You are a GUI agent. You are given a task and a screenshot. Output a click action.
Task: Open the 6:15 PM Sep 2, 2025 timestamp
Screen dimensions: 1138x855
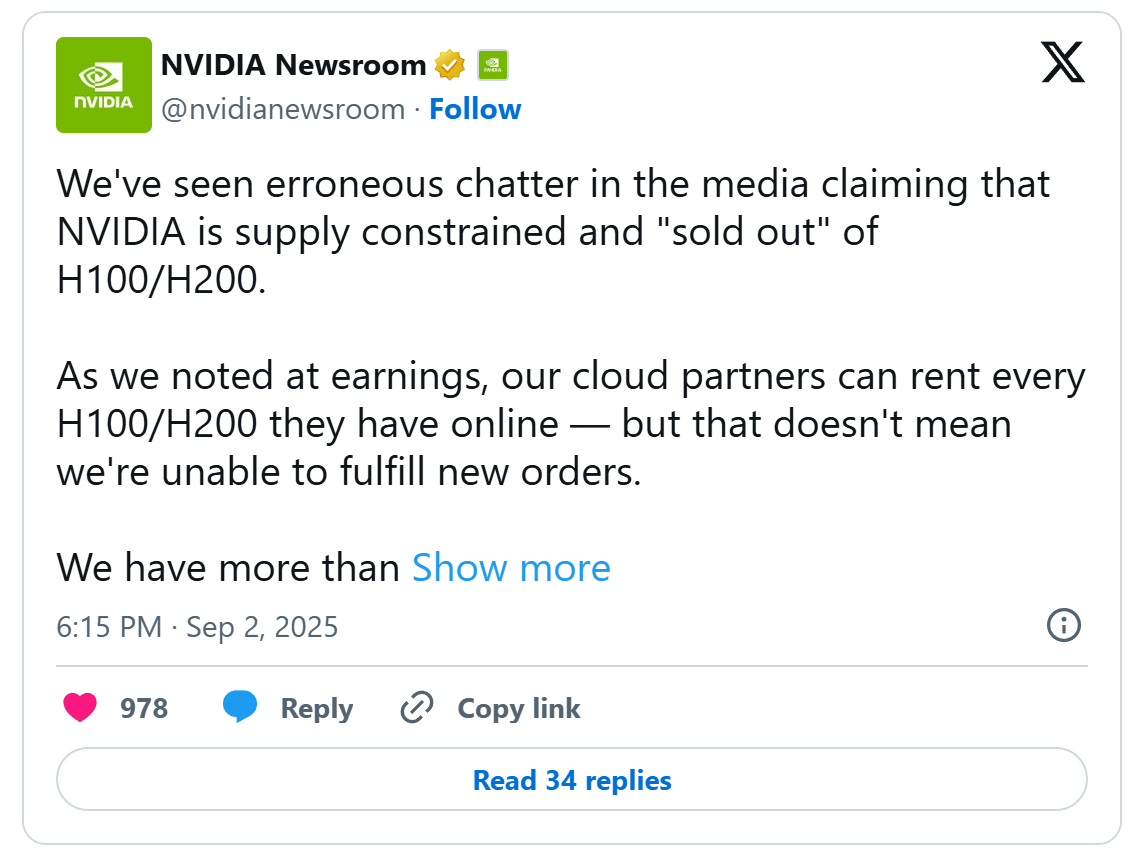point(197,627)
